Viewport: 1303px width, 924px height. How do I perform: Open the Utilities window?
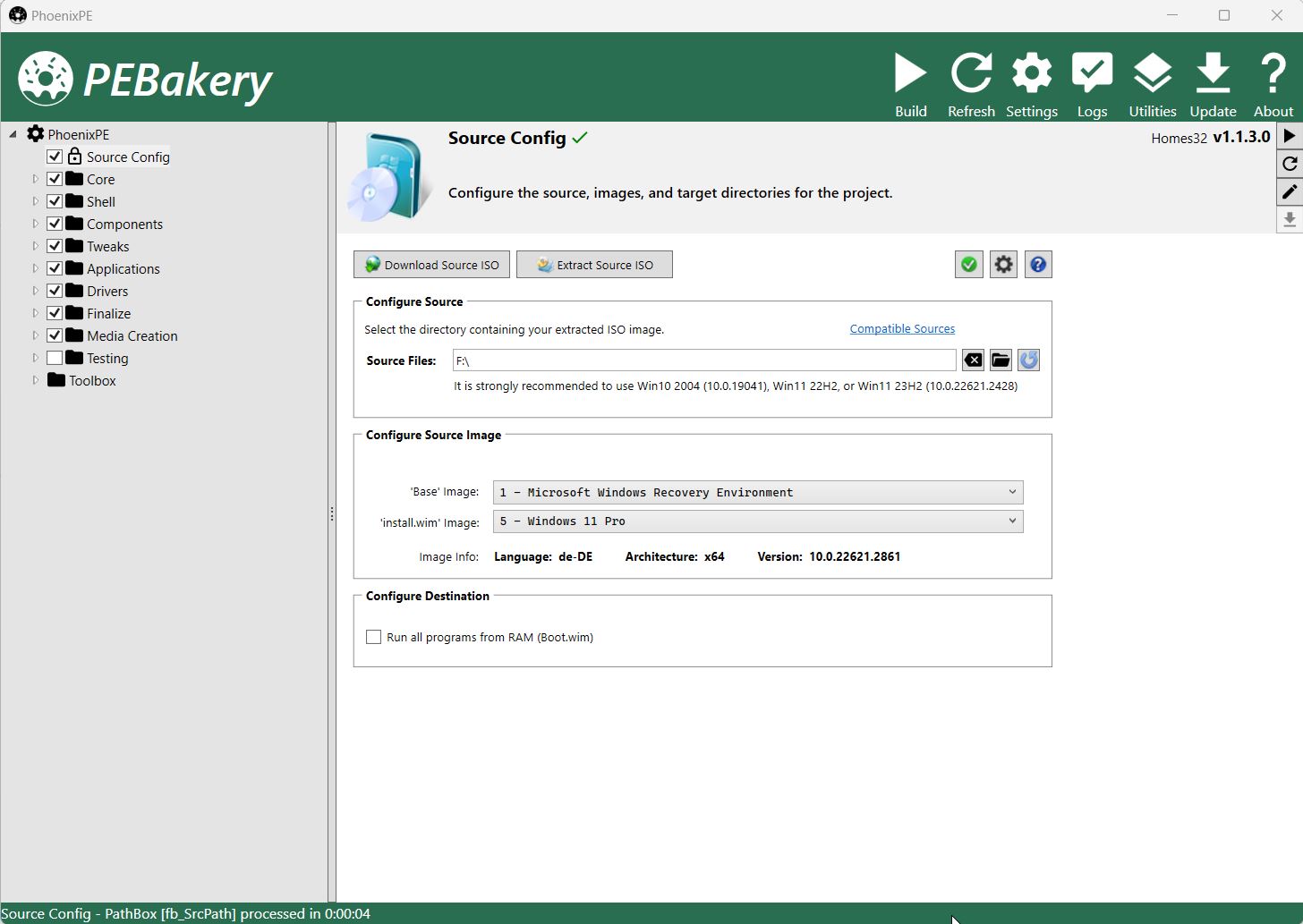[x=1152, y=75]
